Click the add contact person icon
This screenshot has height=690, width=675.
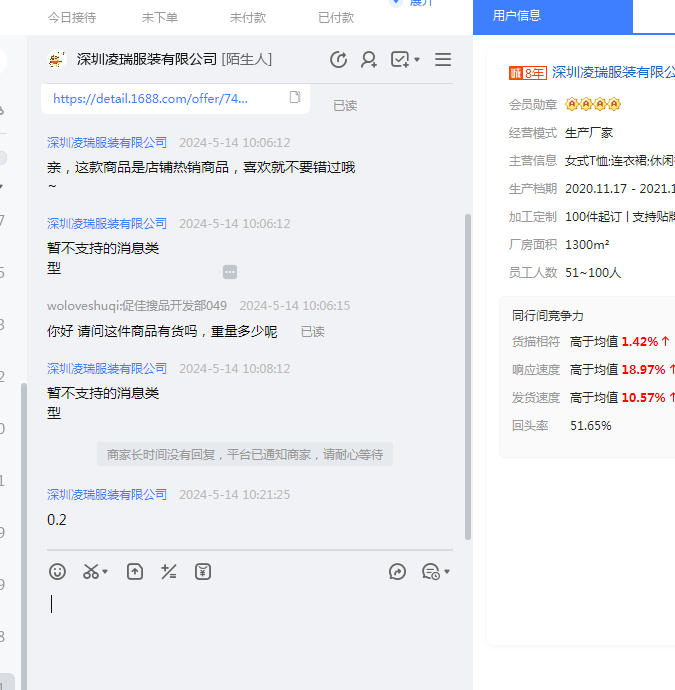click(x=369, y=60)
